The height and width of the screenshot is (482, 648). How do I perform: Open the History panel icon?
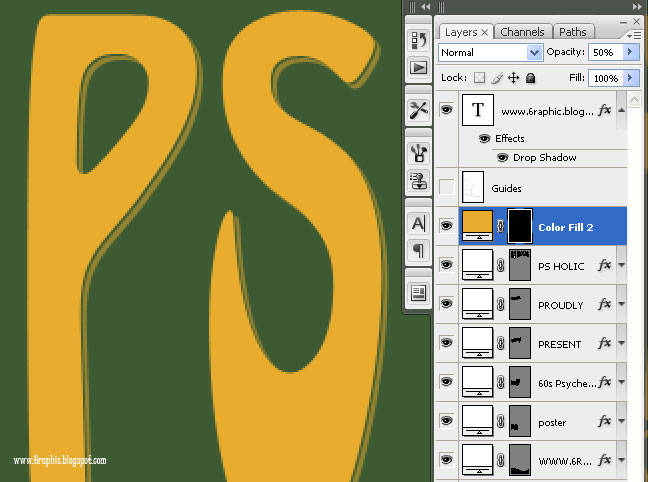coord(419,40)
